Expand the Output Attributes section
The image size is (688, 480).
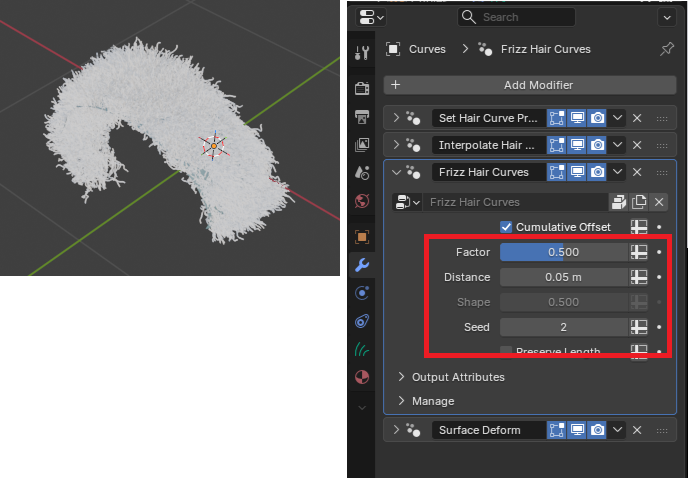tap(402, 377)
